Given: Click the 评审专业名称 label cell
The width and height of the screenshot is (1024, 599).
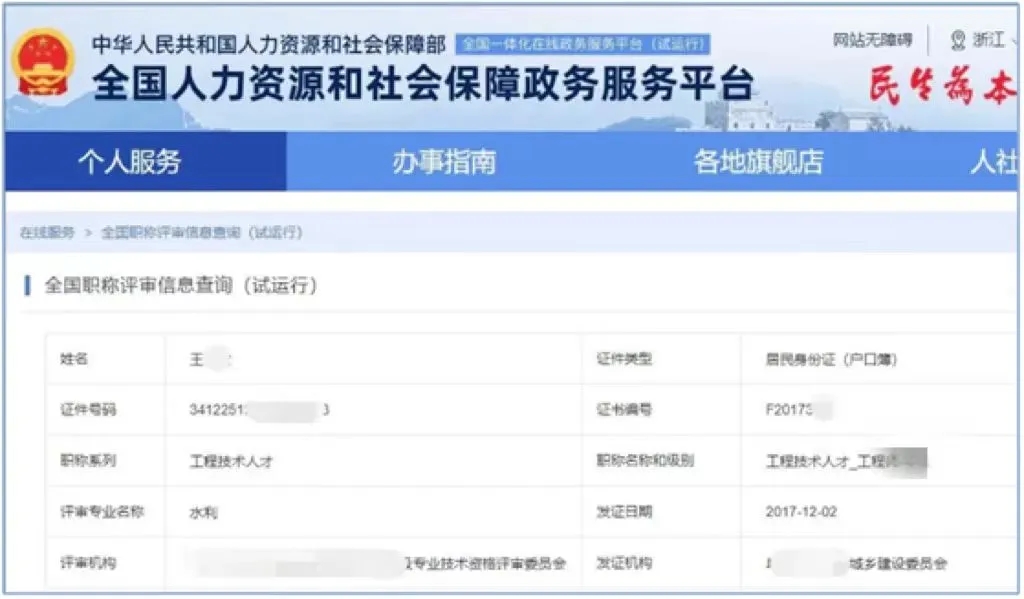Looking at the screenshot, I should 105,511.
